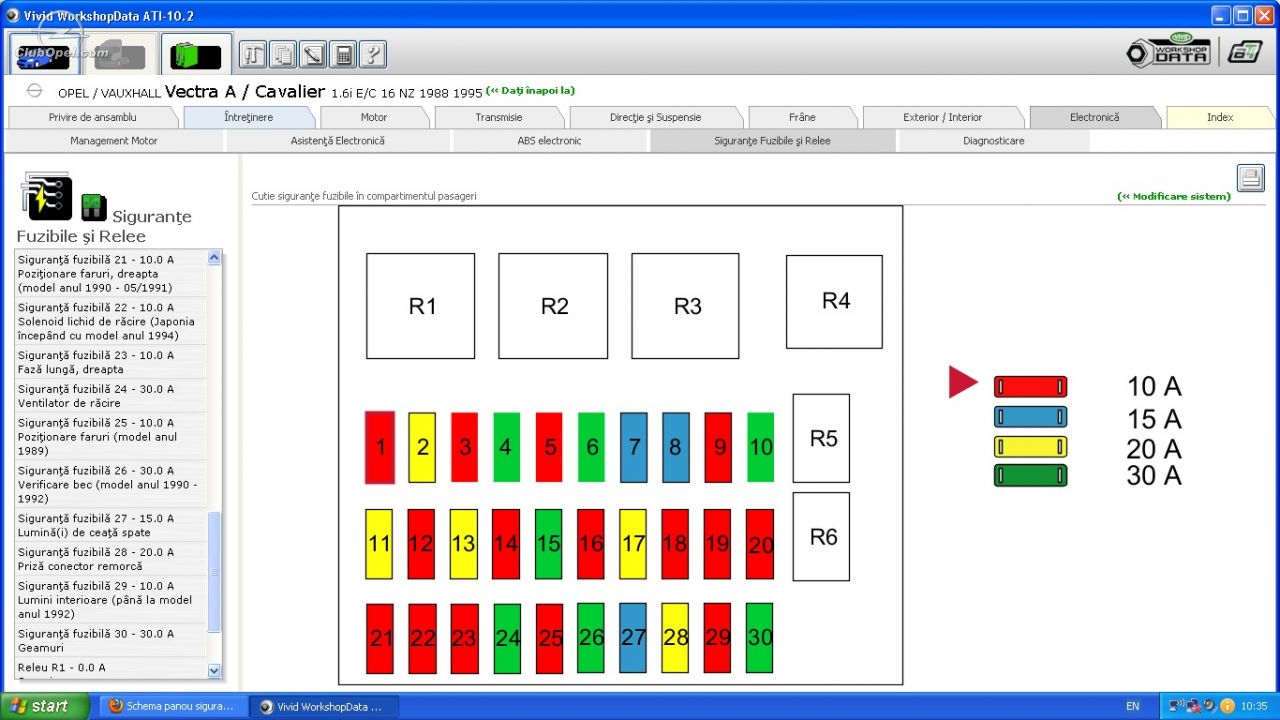This screenshot has width=1280, height=720.
Task: Select list entry Siguranță fuzibilă 29
Action: (111, 599)
